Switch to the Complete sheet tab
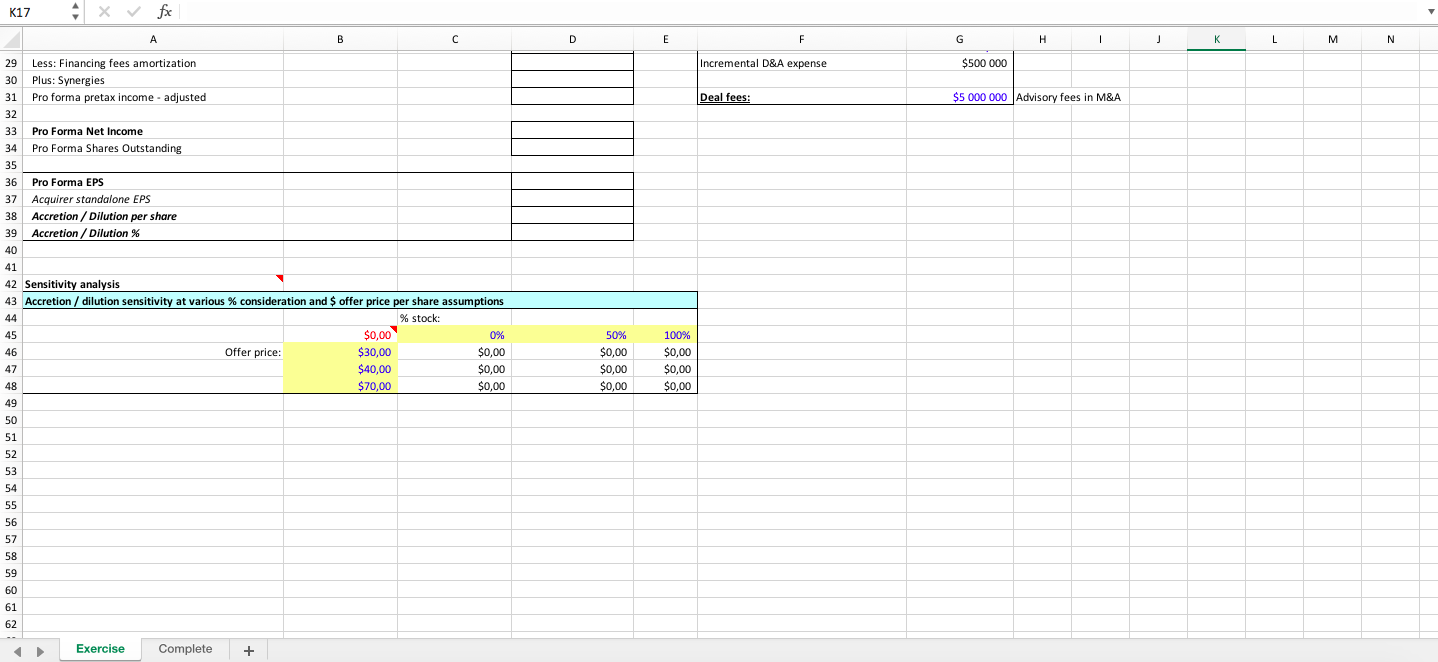This screenshot has height=662, width=1438. point(185,649)
